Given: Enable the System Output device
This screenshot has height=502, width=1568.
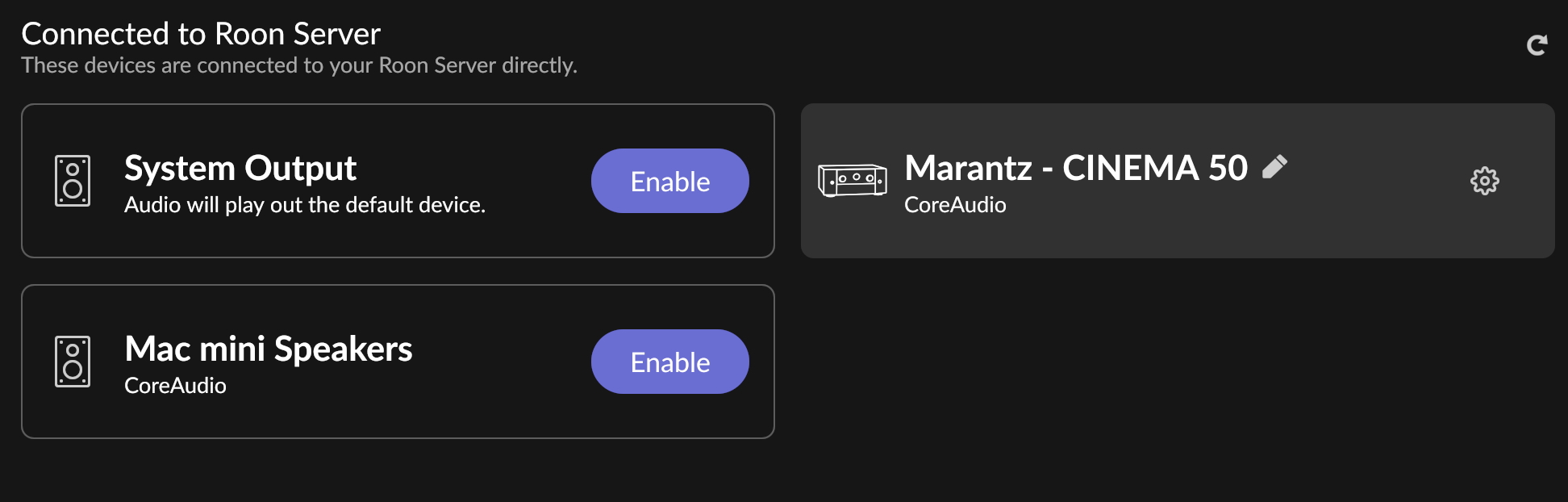Looking at the screenshot, I should pos(669,181).
